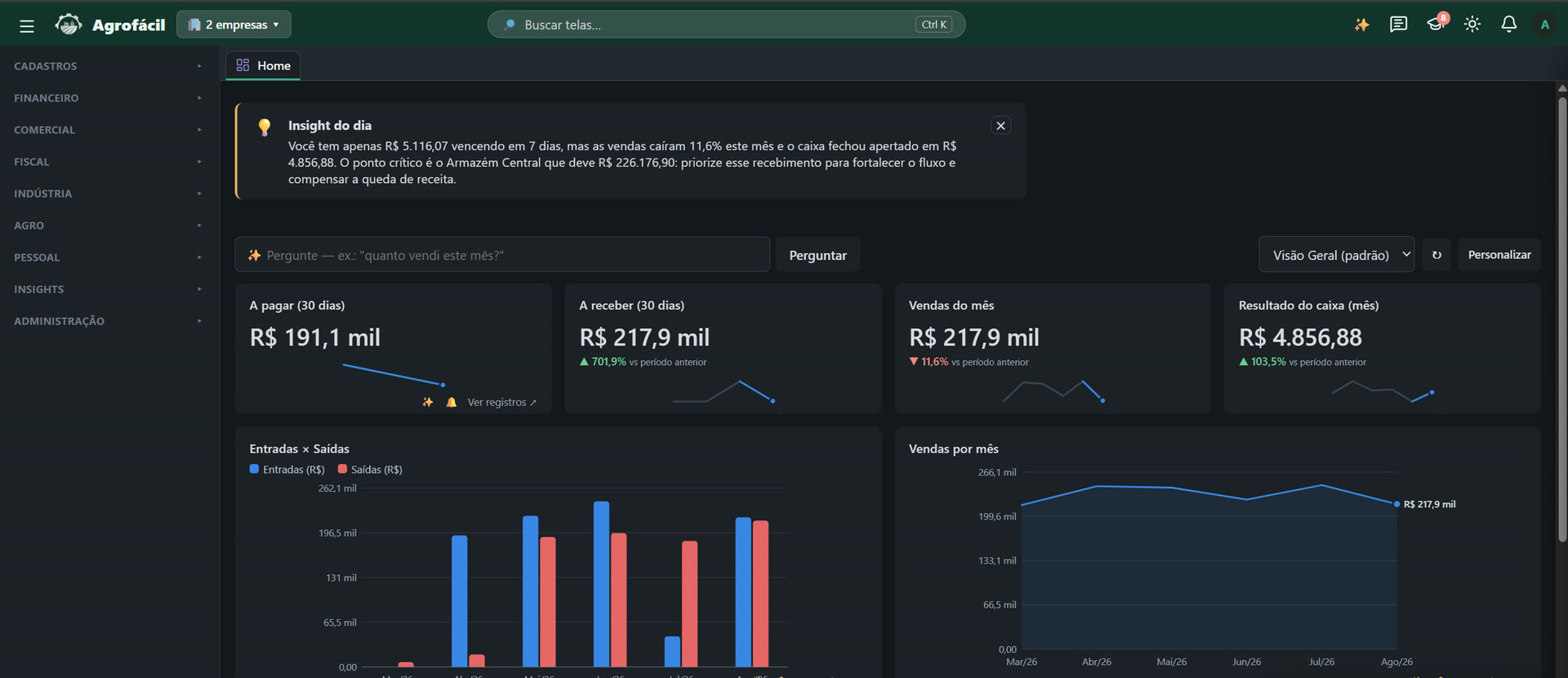
Task: Open the Visão Geral (padrão) dropdown
Action: point(1336,255)
